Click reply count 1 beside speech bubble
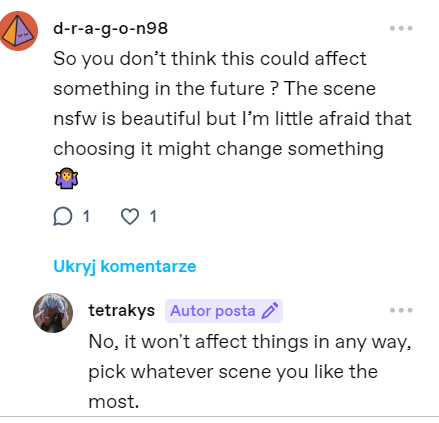 86,216
